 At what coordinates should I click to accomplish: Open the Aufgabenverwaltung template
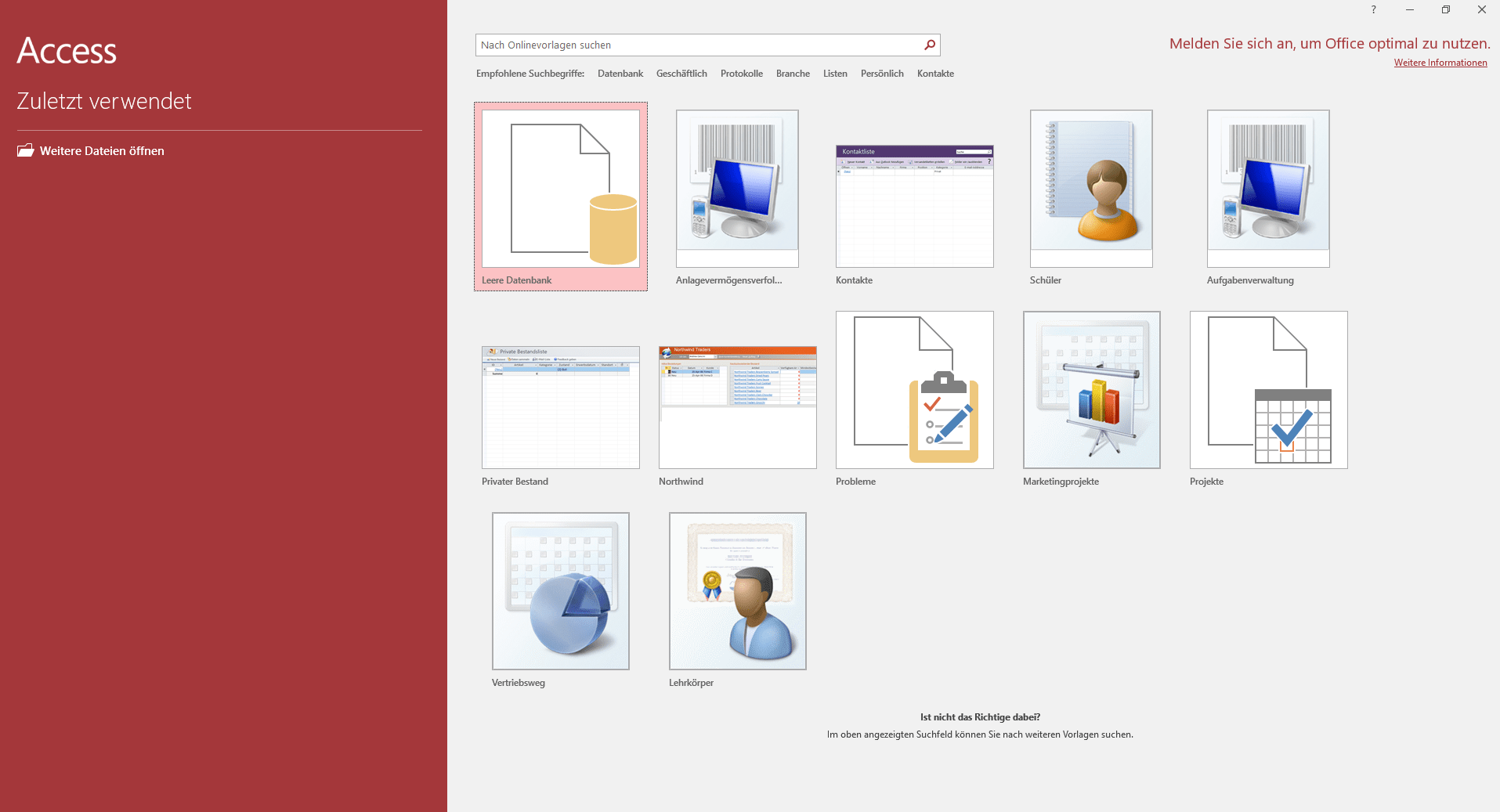click(x=1267, y=188)
